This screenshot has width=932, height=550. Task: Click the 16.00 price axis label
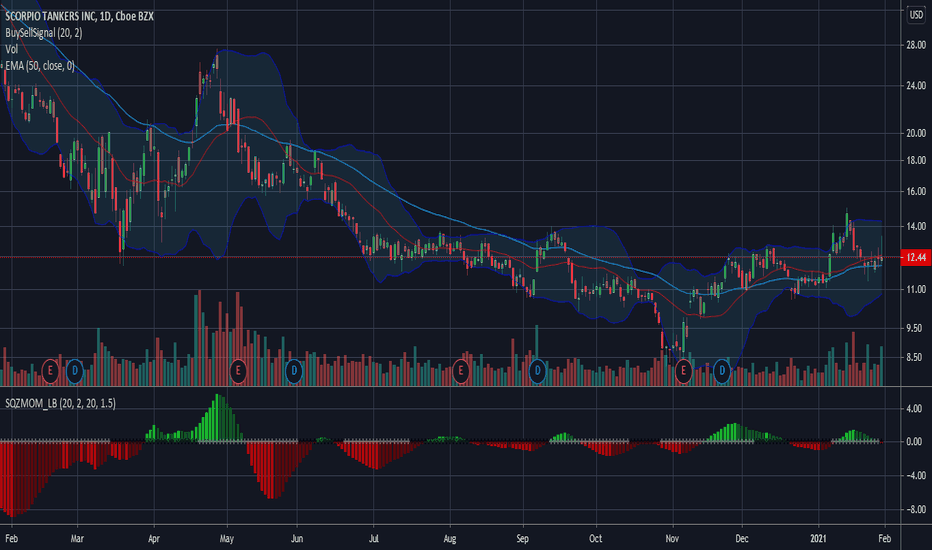click(916, 191)
